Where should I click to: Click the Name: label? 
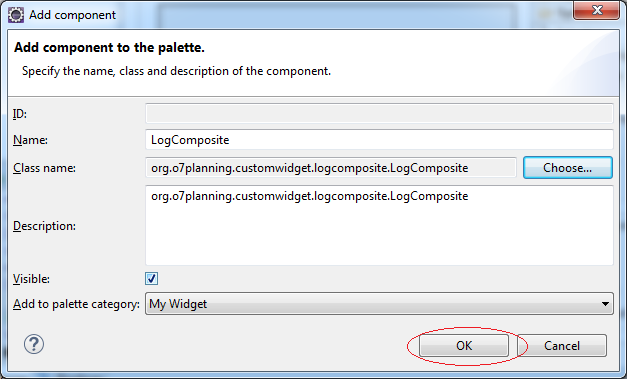pyautogui.click(x=30, y=140)
